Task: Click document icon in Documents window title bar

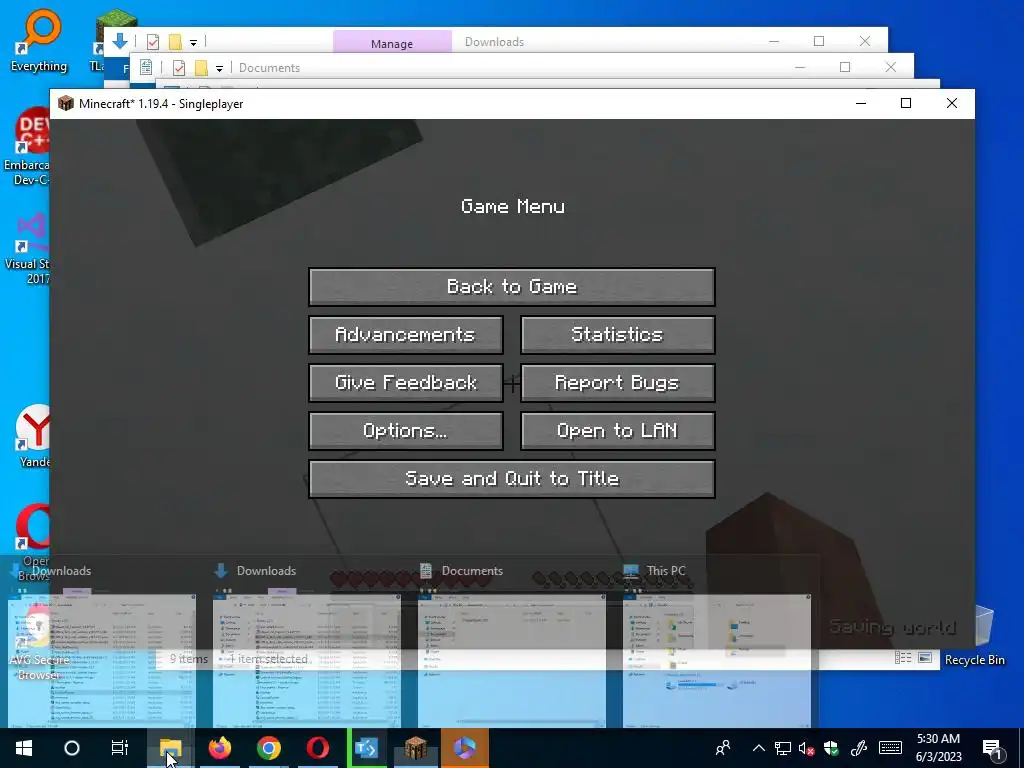Action: pos(146,67)
